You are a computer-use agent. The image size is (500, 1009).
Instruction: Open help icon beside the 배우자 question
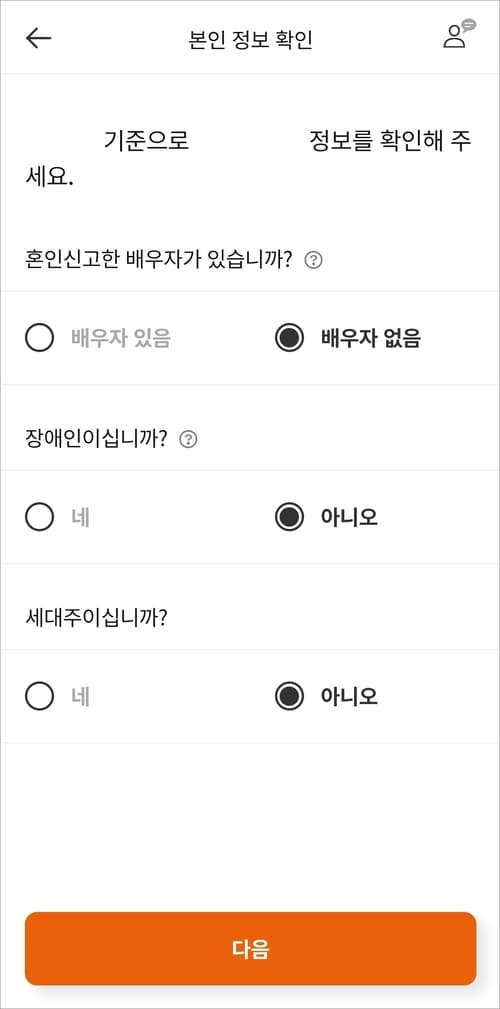313,261
